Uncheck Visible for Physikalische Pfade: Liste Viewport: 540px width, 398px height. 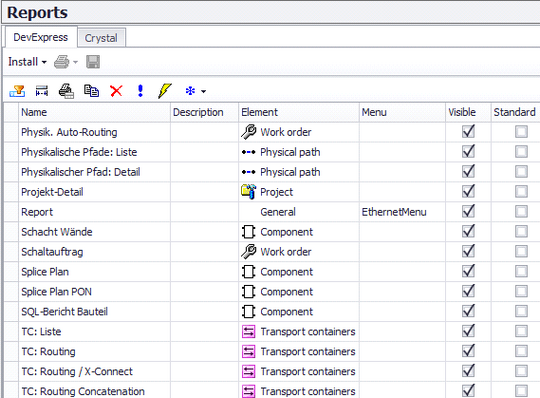tap(468, 151)
